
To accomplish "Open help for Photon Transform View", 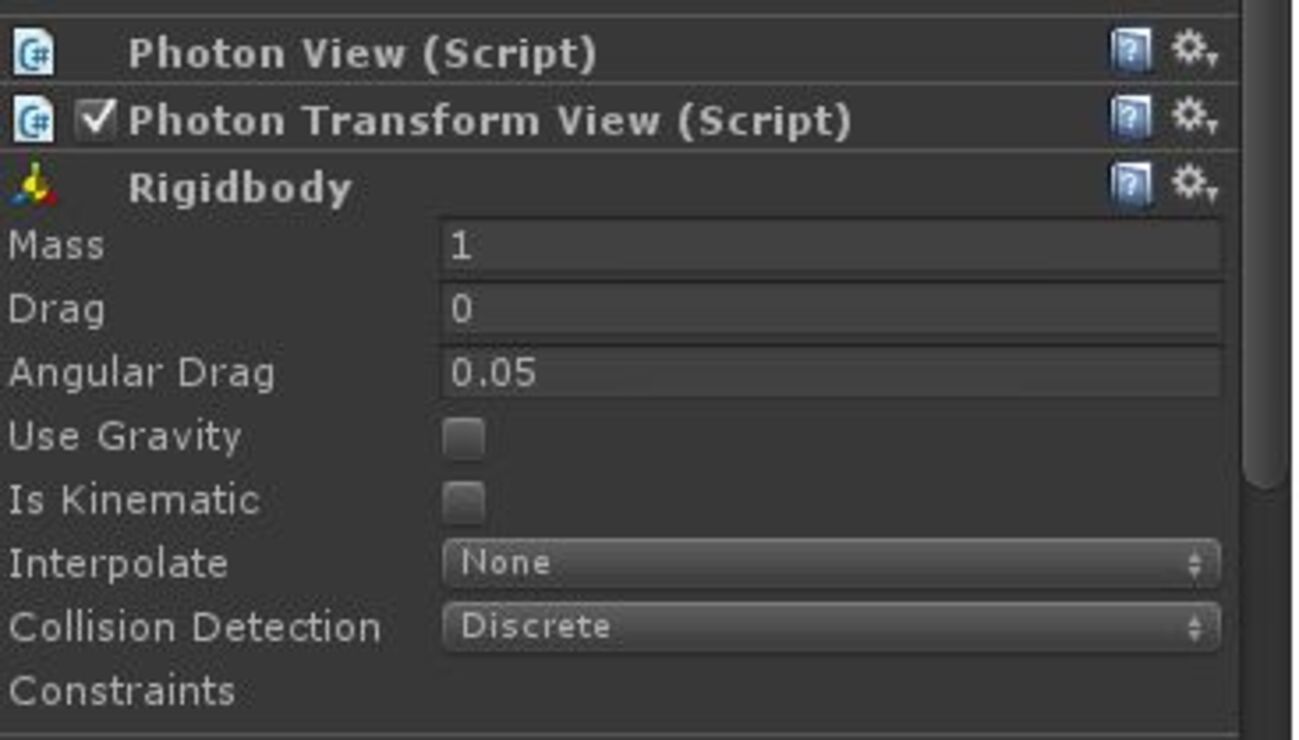I will click(x=1131, y=119).
